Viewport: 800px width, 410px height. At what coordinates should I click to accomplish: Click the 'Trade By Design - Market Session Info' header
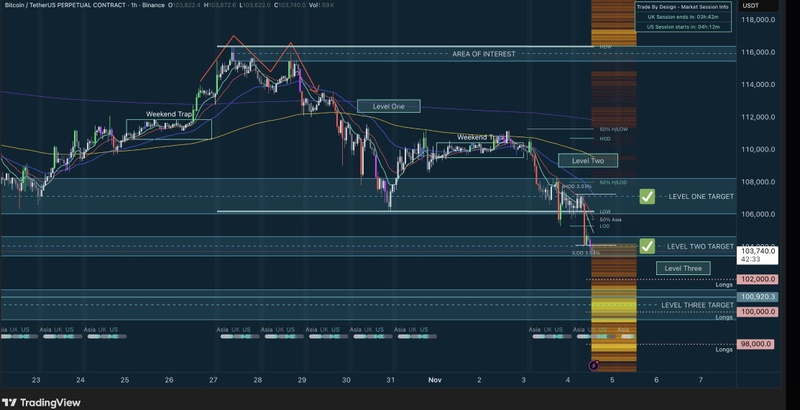(x=683, y=7)
